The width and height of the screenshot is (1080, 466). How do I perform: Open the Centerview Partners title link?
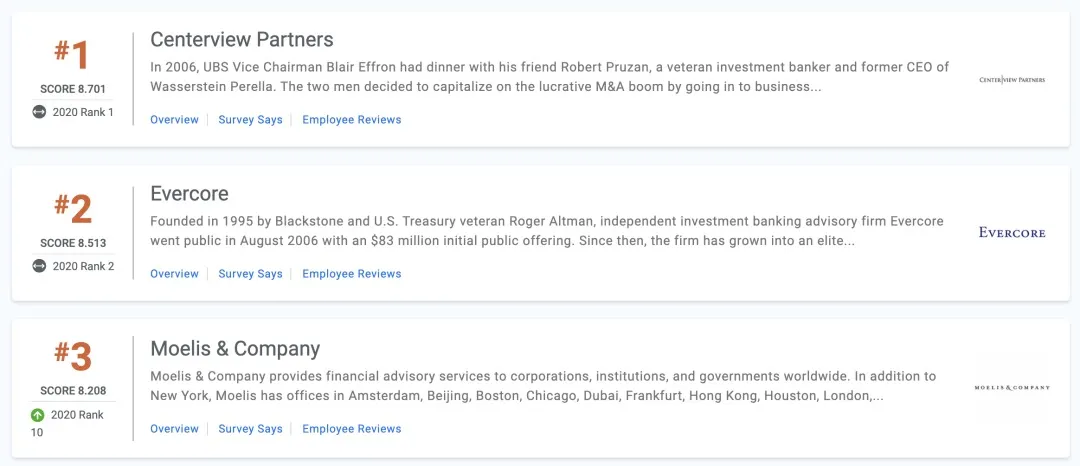(x=242, y=40)
